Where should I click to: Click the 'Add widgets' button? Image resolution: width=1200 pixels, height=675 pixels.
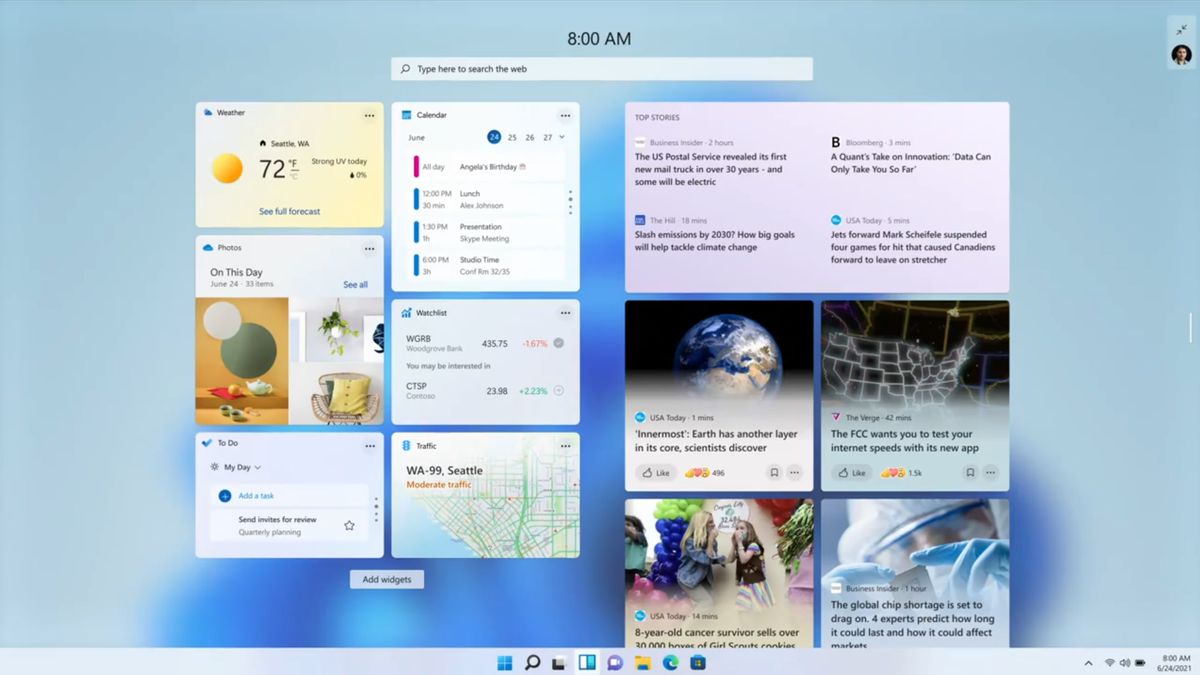386,579
